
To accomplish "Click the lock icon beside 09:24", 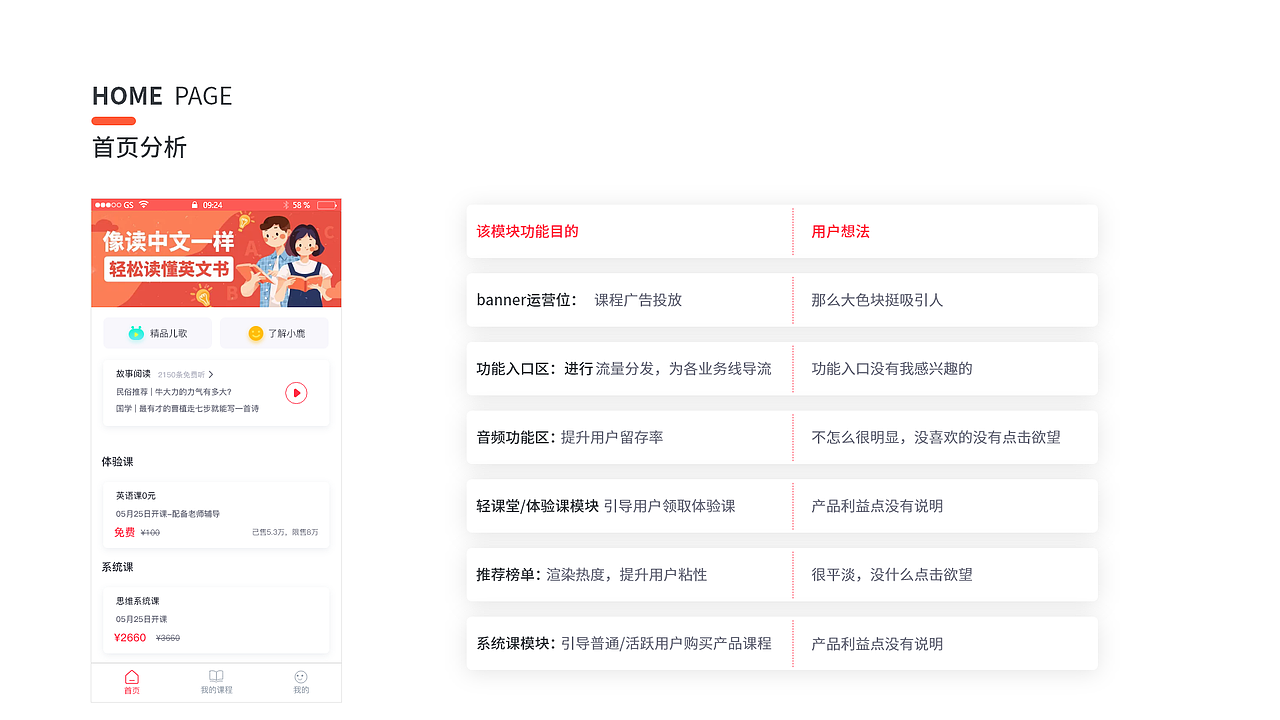I will (195, 204).
